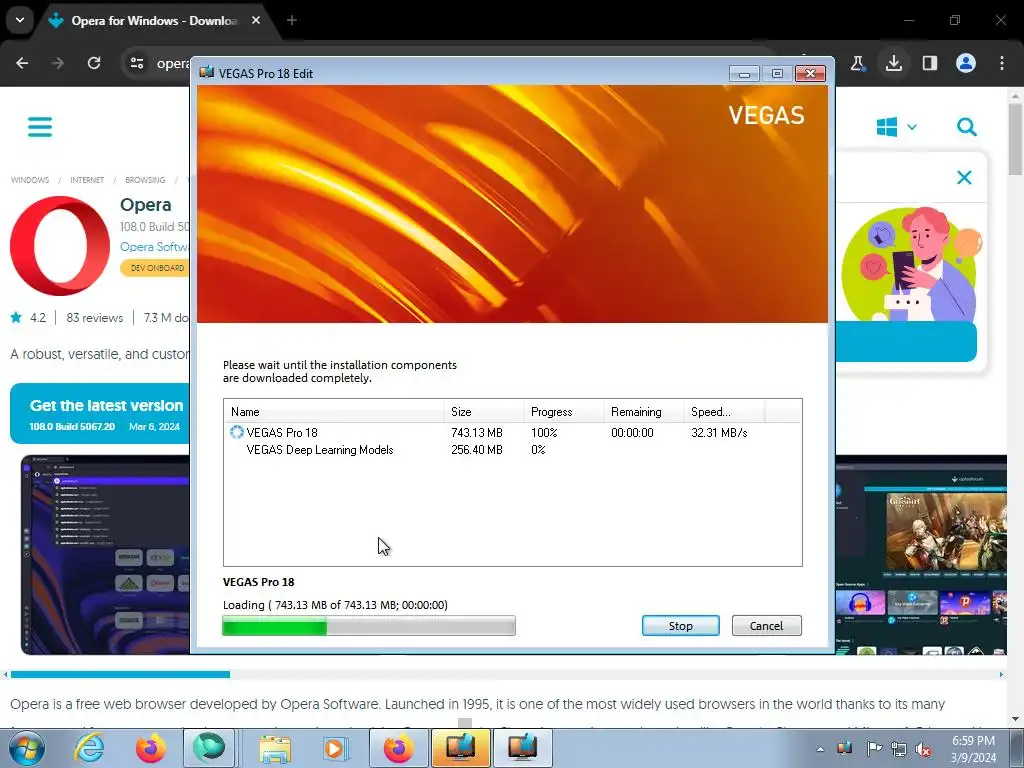Click the muted volume tray icon
The image size is (1024, 768).
[x=923, y=749]
